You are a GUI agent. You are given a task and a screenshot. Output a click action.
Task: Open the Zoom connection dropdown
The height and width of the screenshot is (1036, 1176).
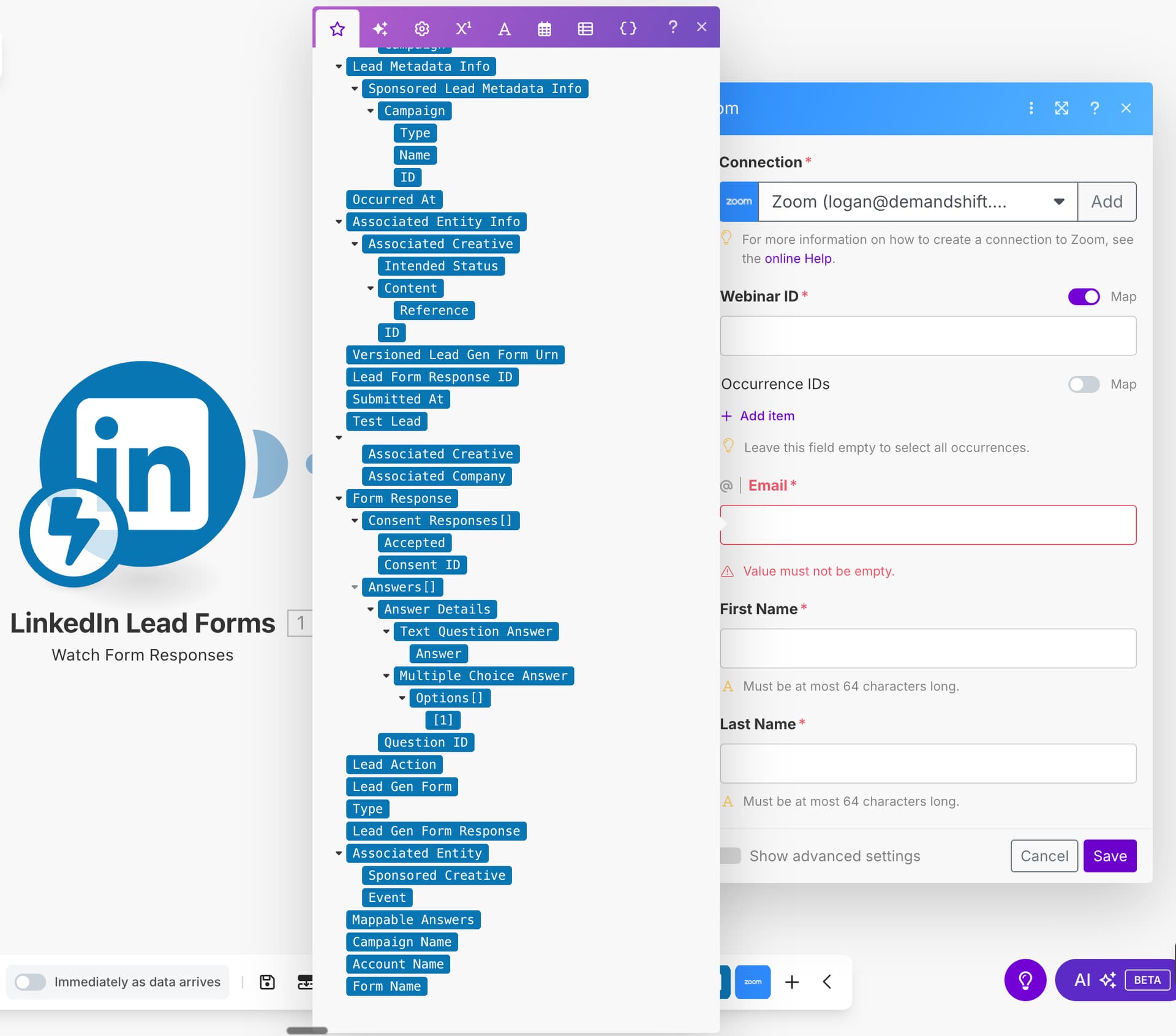point(1058,202)
